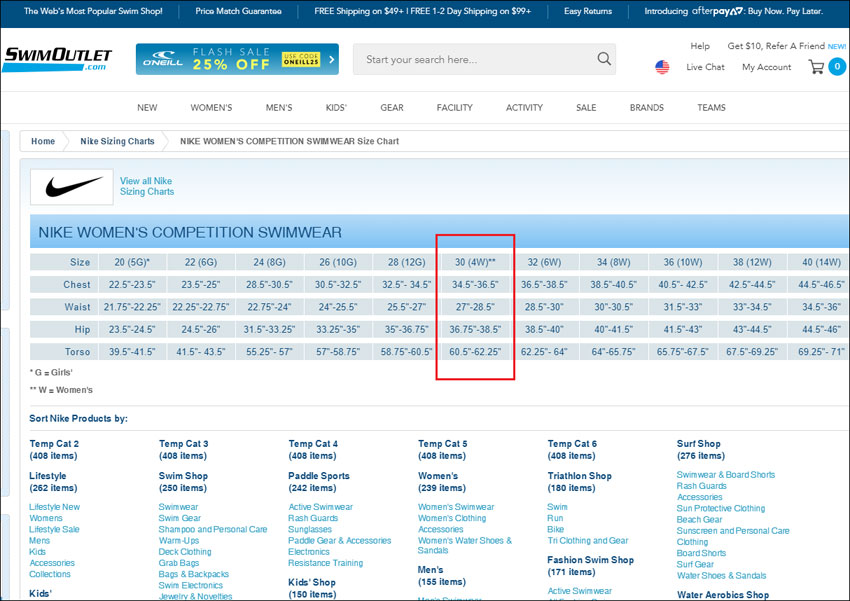Click hip value 36.75"-38.5"
The width and height of the screenshot is (850, 601).
[475, 329]
